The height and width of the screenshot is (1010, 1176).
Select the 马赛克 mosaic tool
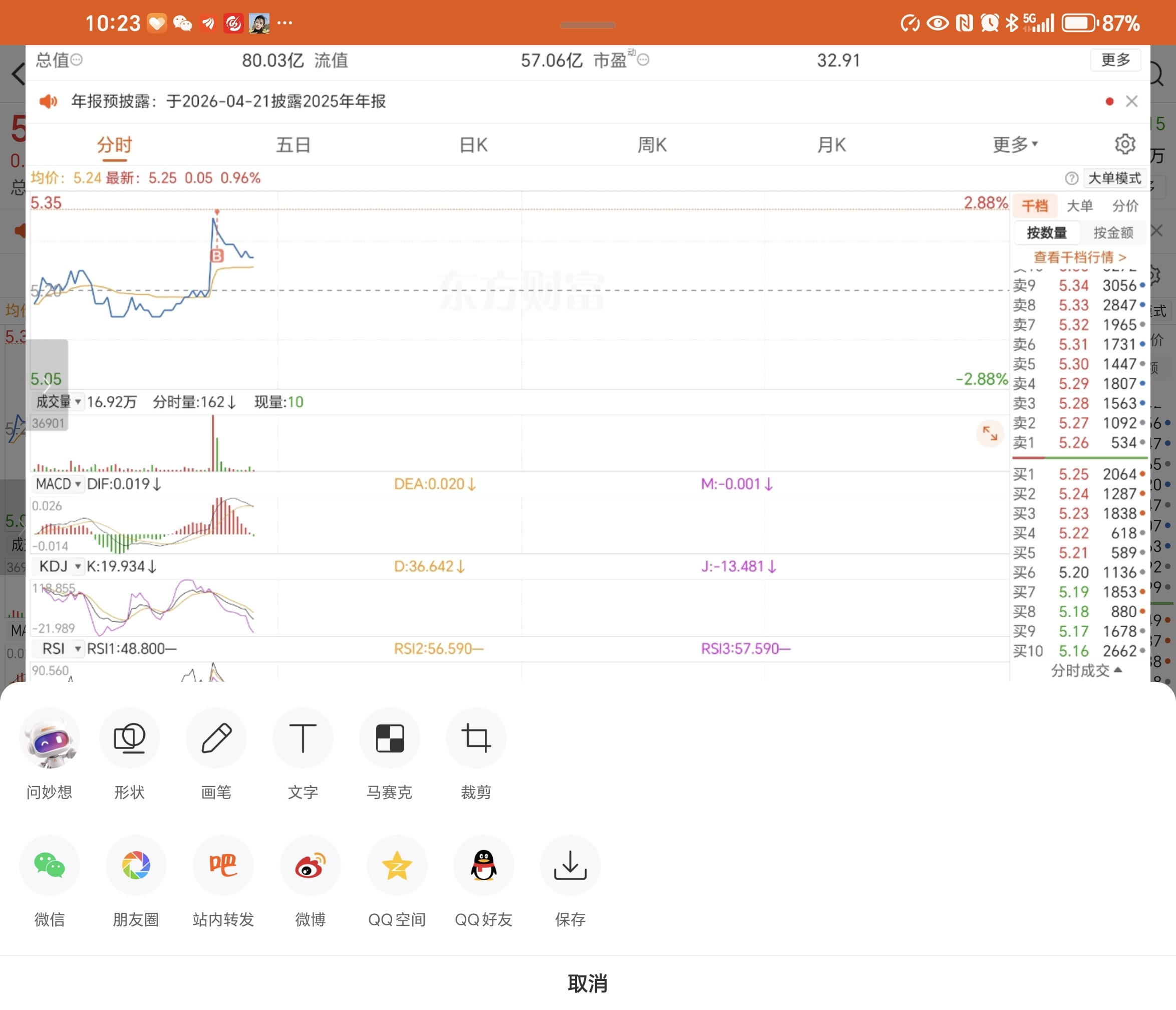point(389,738)
